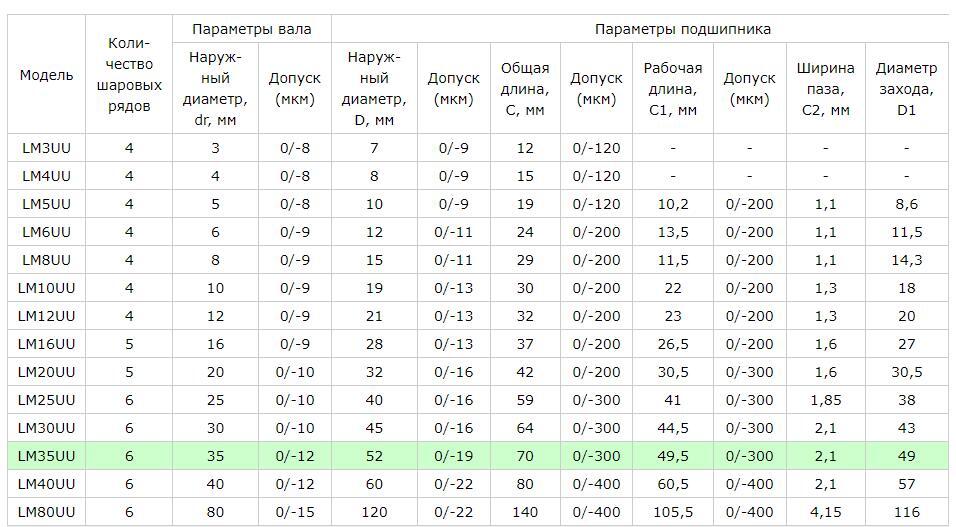Click the Общая длина column header
956x527 pixels.
coord(525,89)
